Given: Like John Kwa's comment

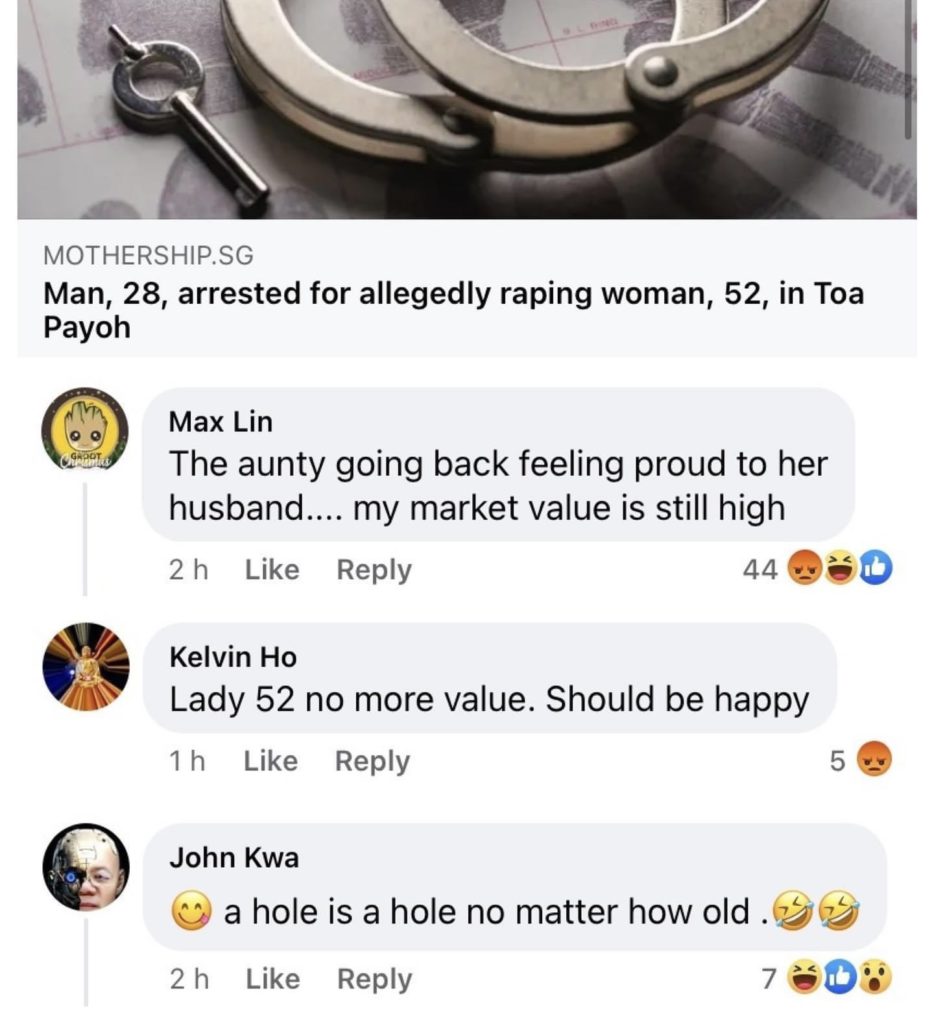Looking at the screenshot, I should pos(272,979).
